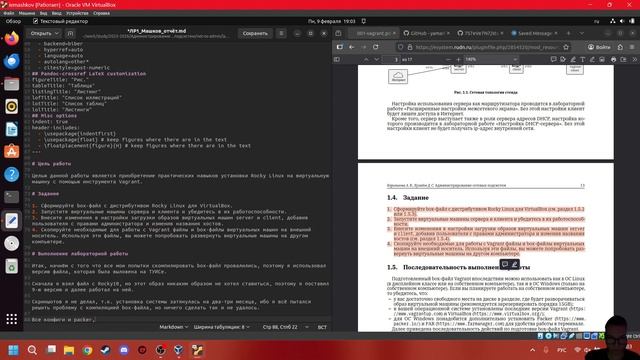Go to previous PDF page
The image size is (640, 360).
(366, 59)
